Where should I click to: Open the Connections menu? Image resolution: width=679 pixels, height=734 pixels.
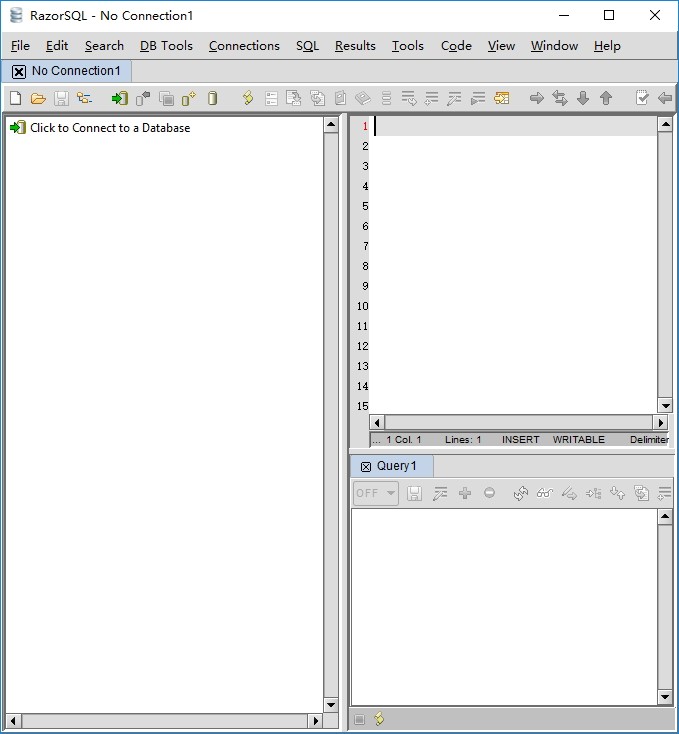click(x=244, y=46)
